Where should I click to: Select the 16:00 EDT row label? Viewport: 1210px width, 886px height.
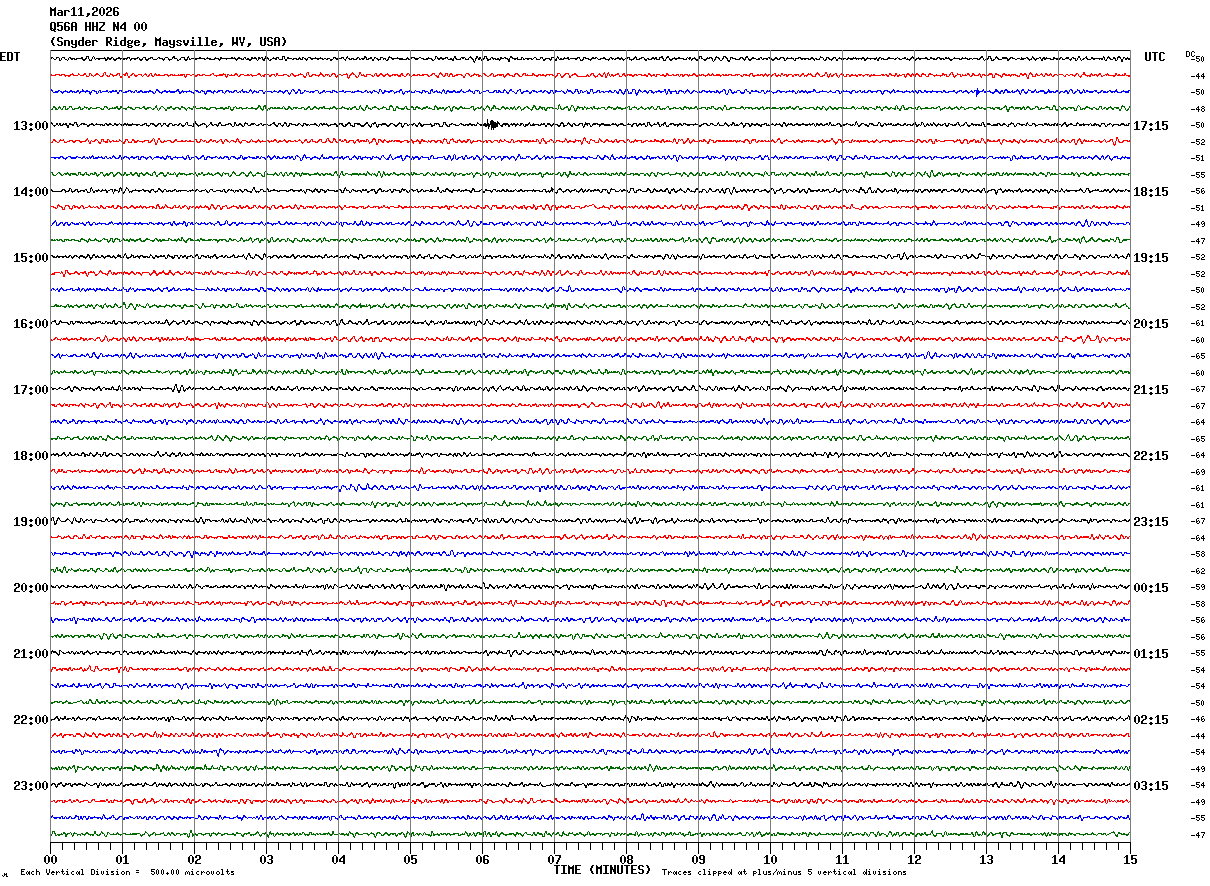30,324
